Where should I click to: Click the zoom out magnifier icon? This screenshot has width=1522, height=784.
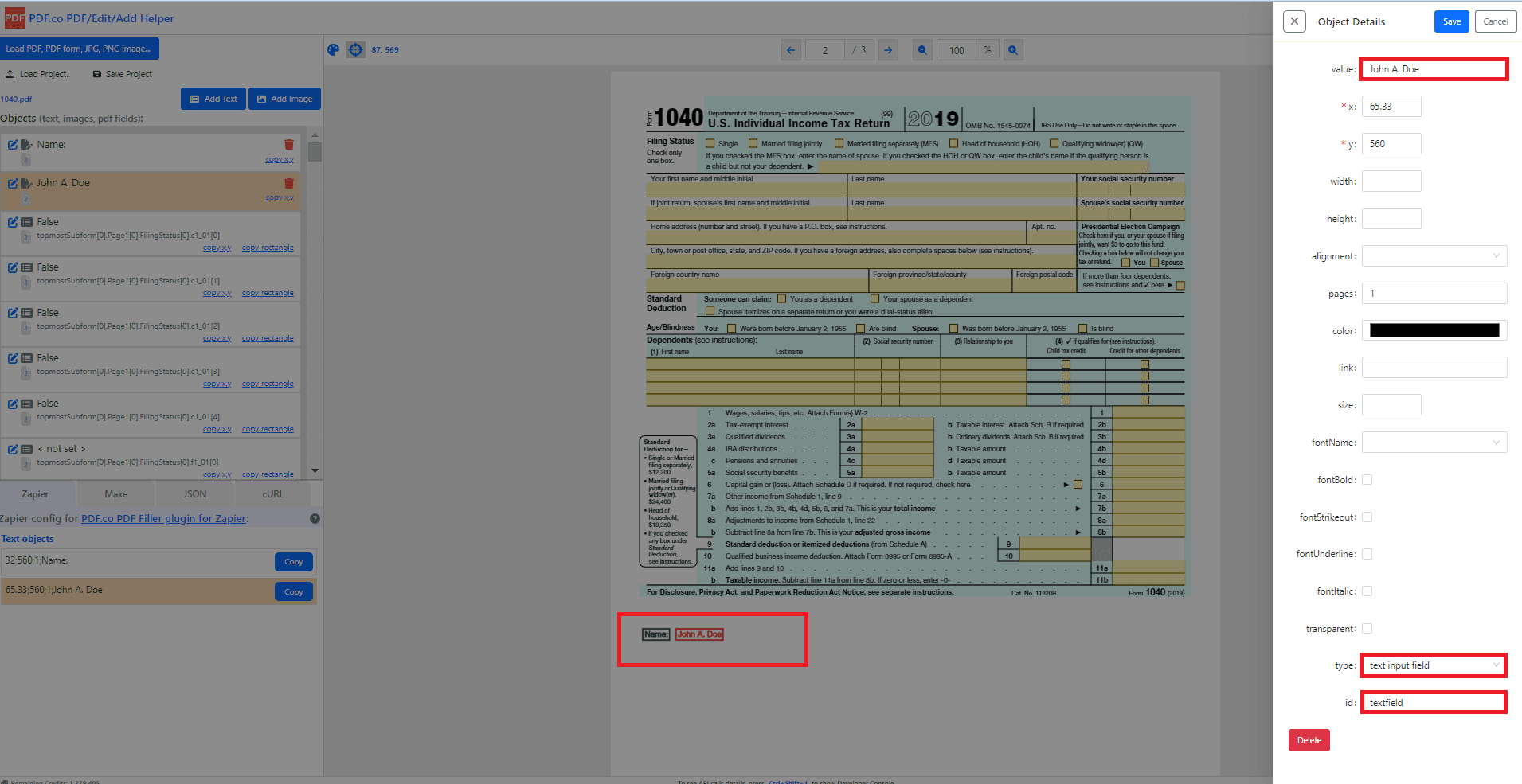(x=922, y=50)
